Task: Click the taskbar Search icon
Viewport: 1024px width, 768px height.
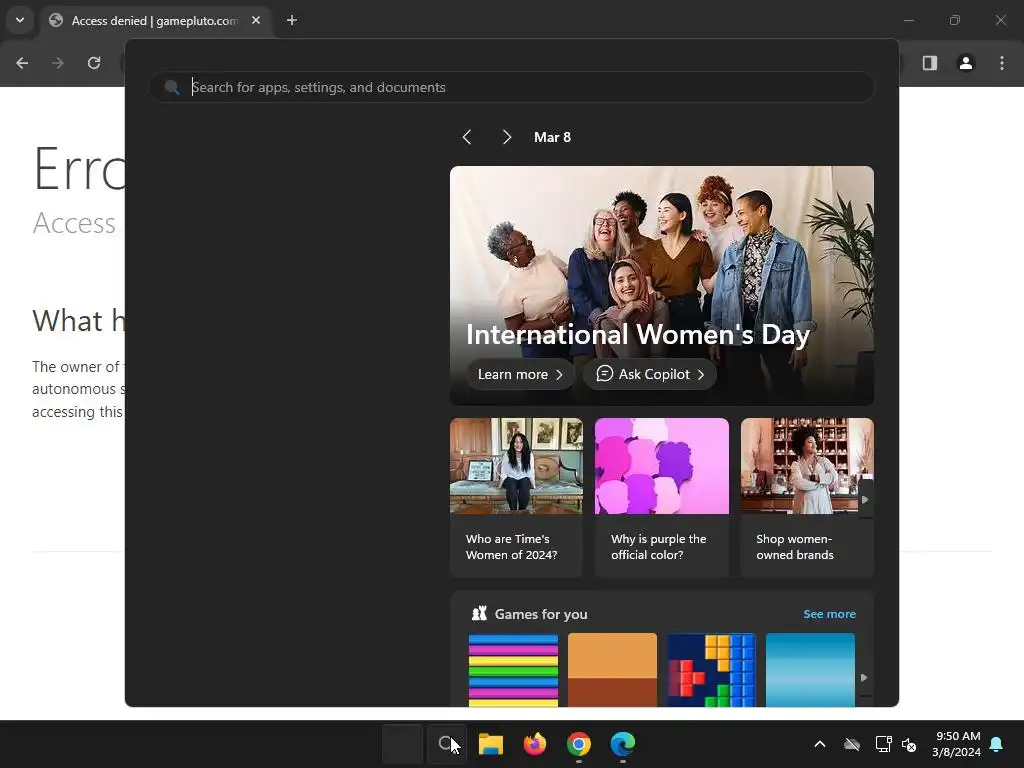Action: pyautogui.click(x=447, y=744)
